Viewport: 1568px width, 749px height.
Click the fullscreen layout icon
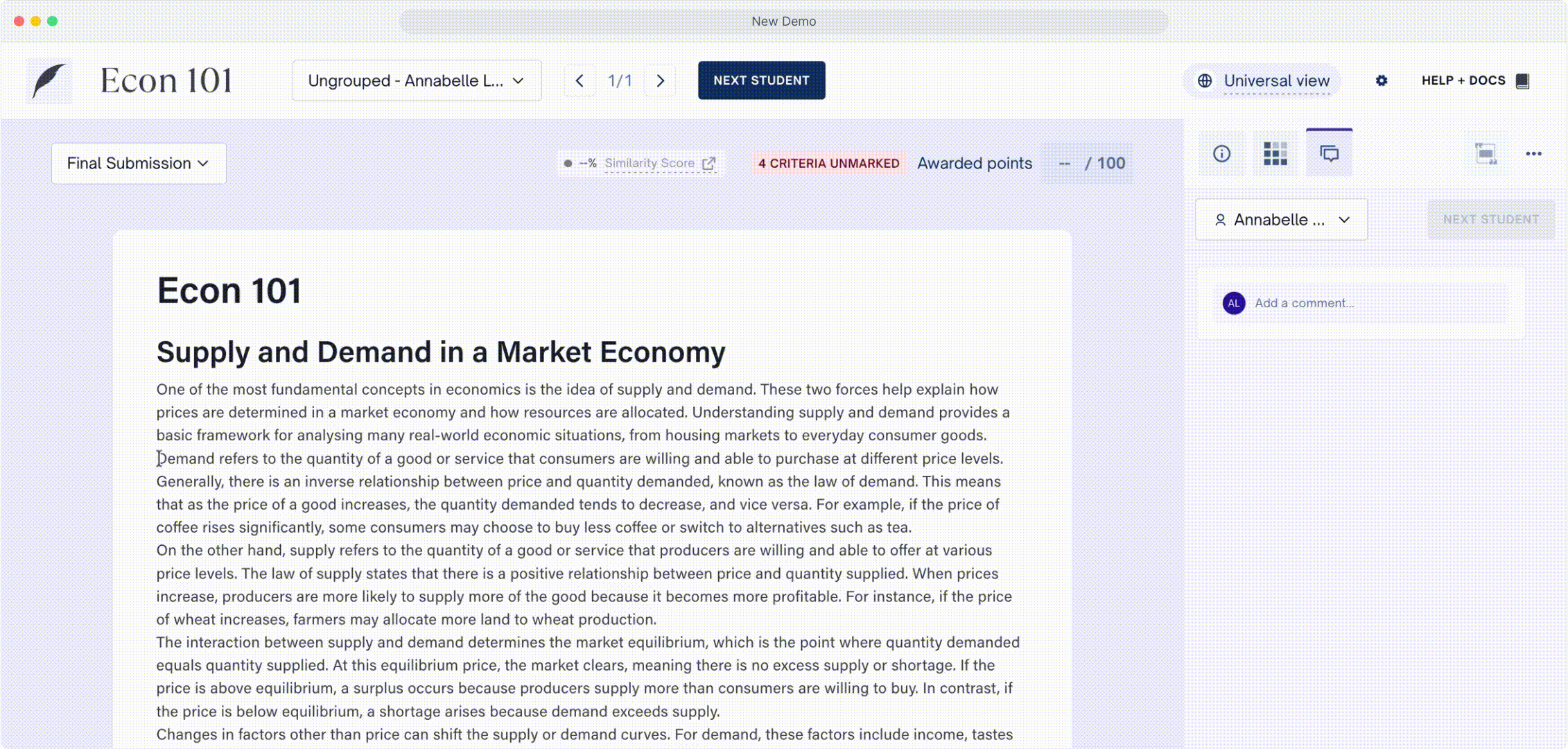pos(1486,153)
